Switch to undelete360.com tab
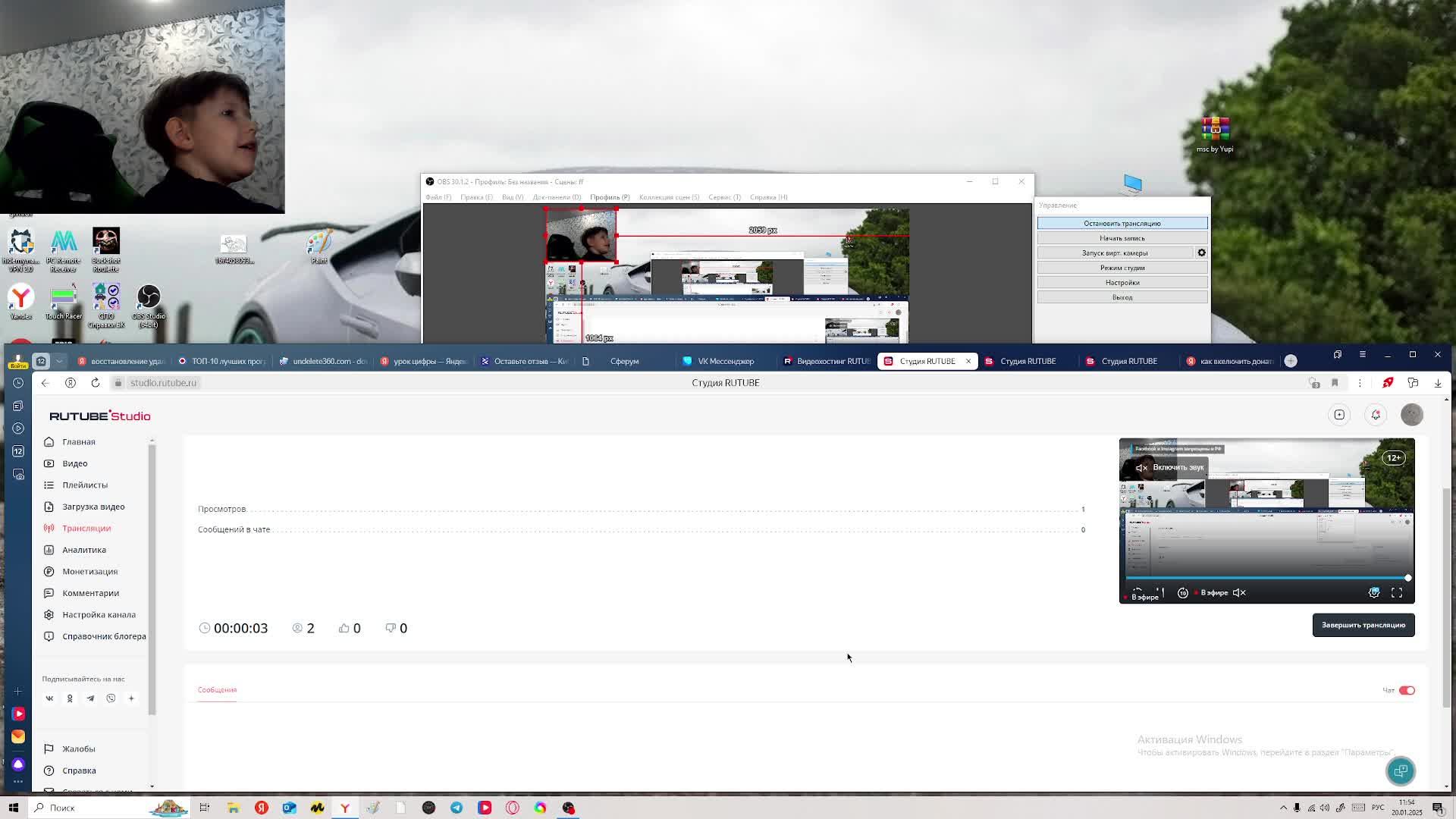Viewport: 1456px width, 819px height. (323, 361)
